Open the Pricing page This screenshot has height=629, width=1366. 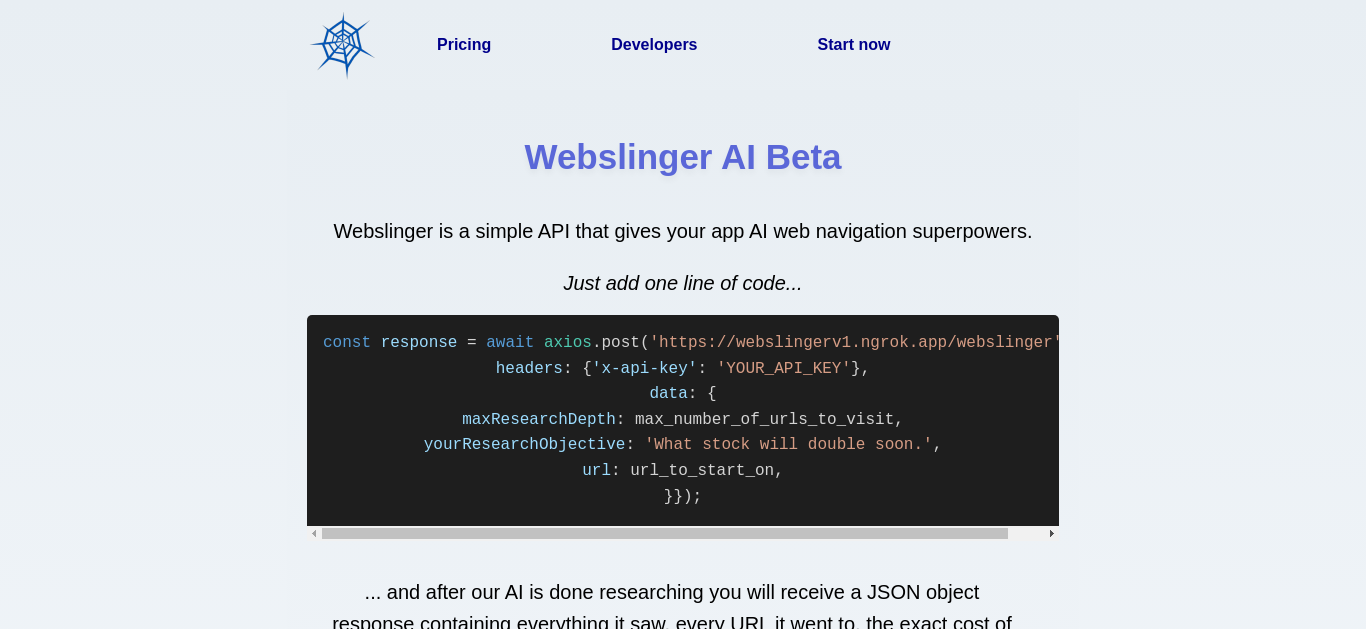tap(464, 45)
